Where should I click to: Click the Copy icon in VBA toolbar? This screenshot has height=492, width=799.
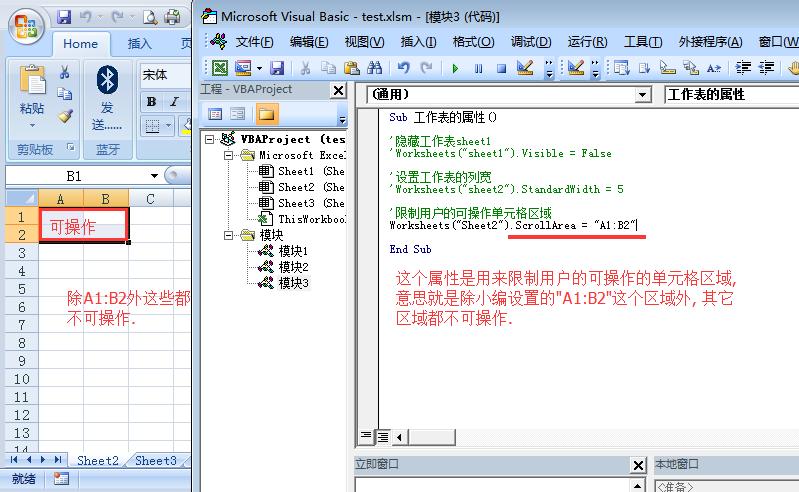coord(328,68)
